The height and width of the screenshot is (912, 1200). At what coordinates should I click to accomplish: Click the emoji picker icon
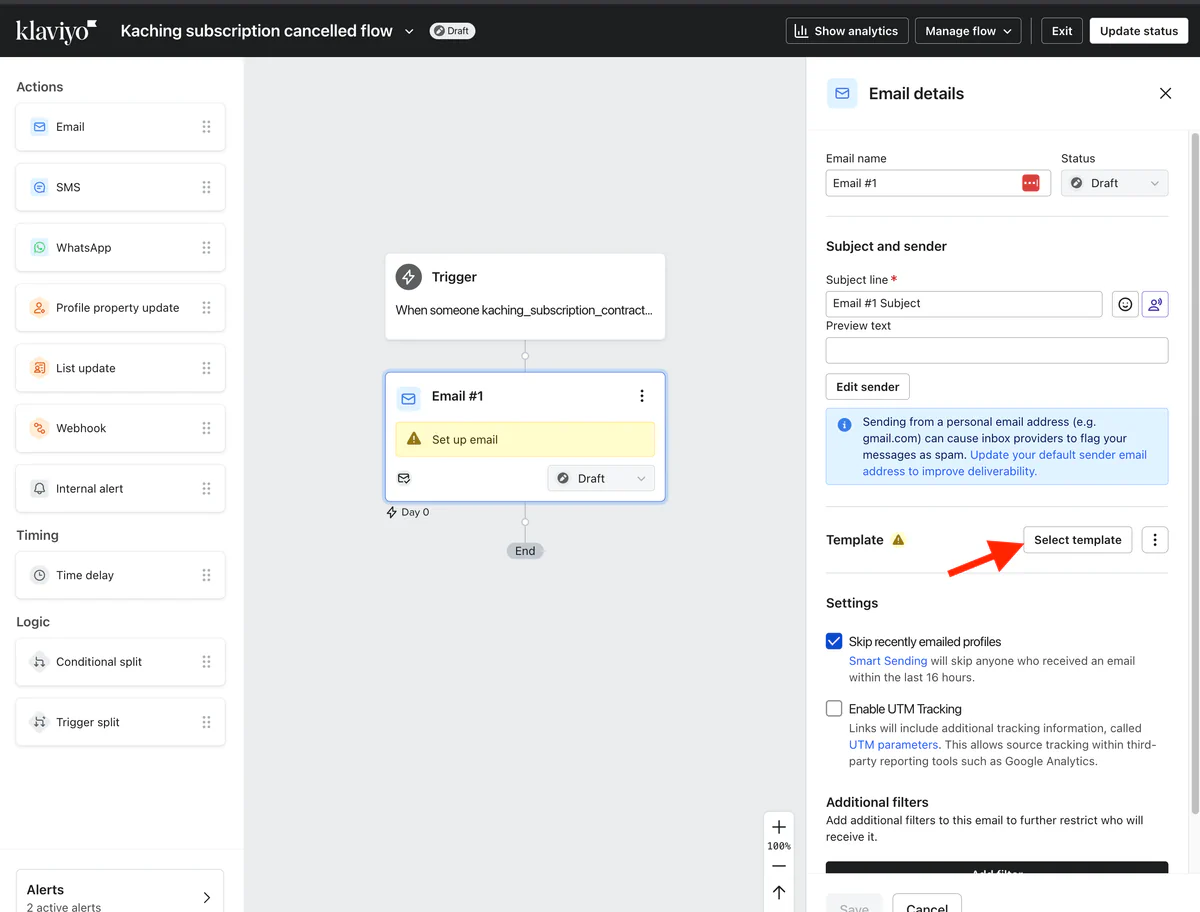(1125, 304)
